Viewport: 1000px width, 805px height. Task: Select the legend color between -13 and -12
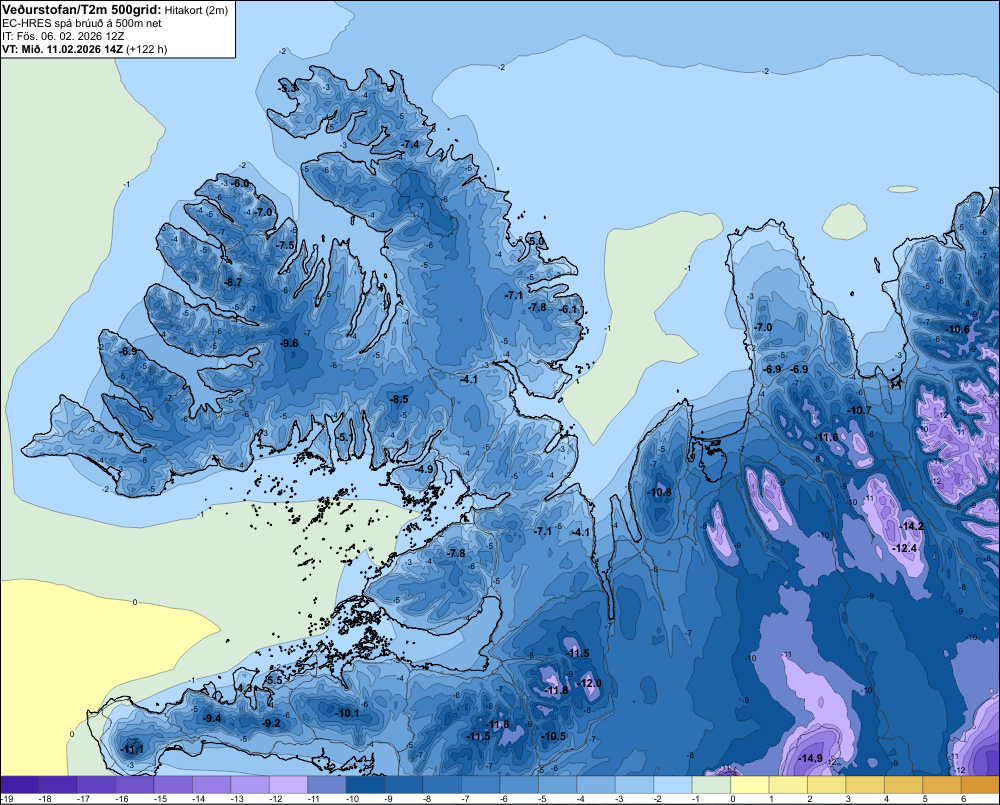click(x=250, y=785)
